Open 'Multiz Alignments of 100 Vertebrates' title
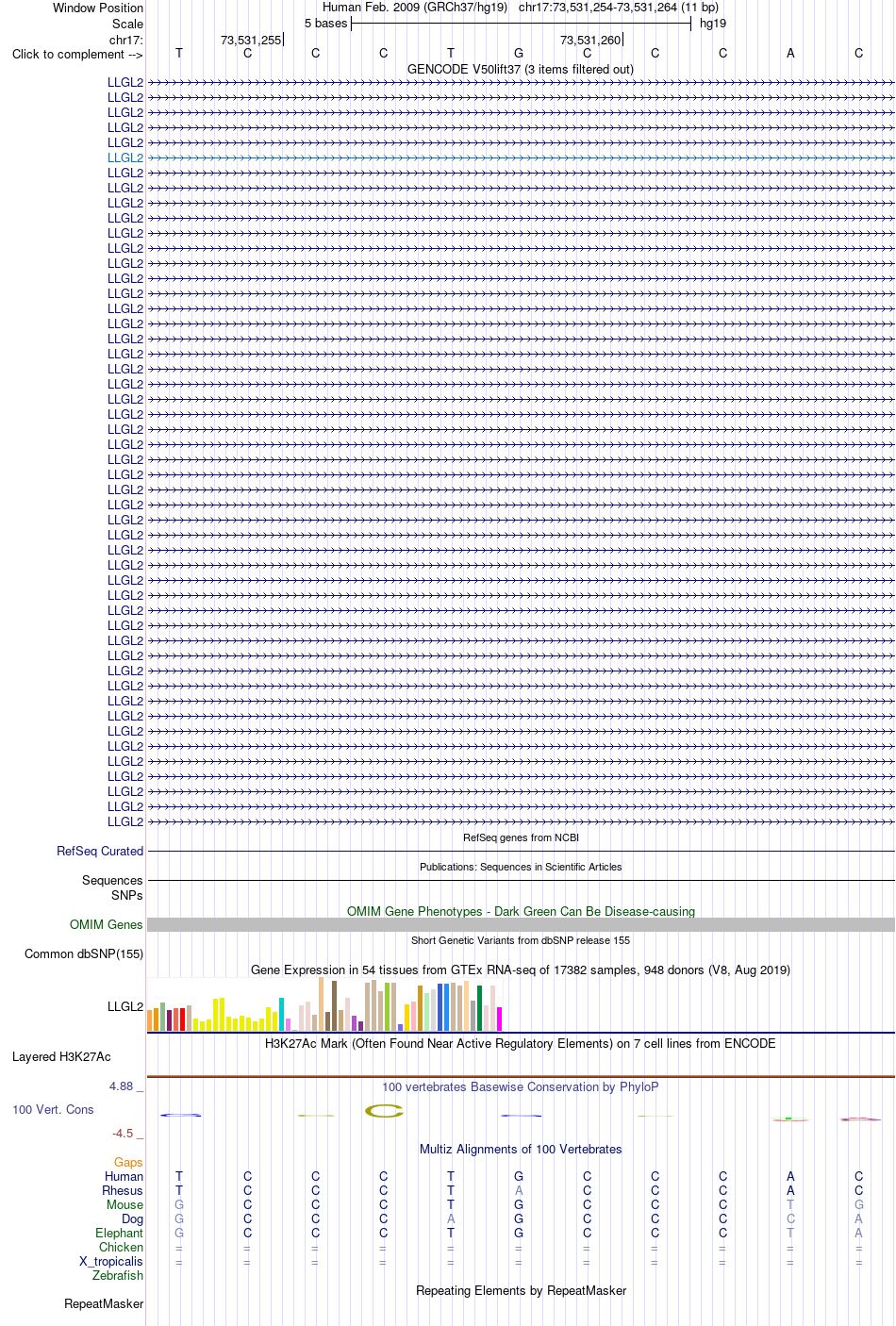 [521, 1149]
